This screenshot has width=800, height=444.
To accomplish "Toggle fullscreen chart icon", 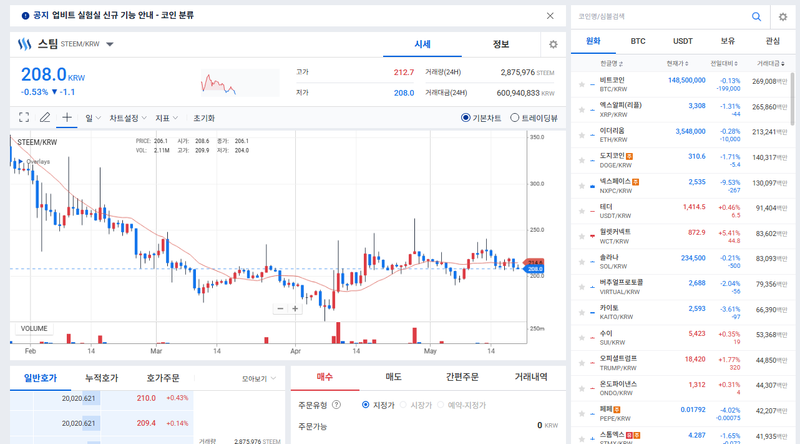I will click(24, 117).
